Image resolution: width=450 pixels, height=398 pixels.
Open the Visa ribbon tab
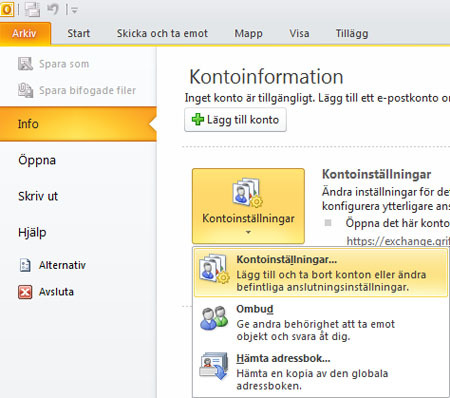tap(299, 33)
